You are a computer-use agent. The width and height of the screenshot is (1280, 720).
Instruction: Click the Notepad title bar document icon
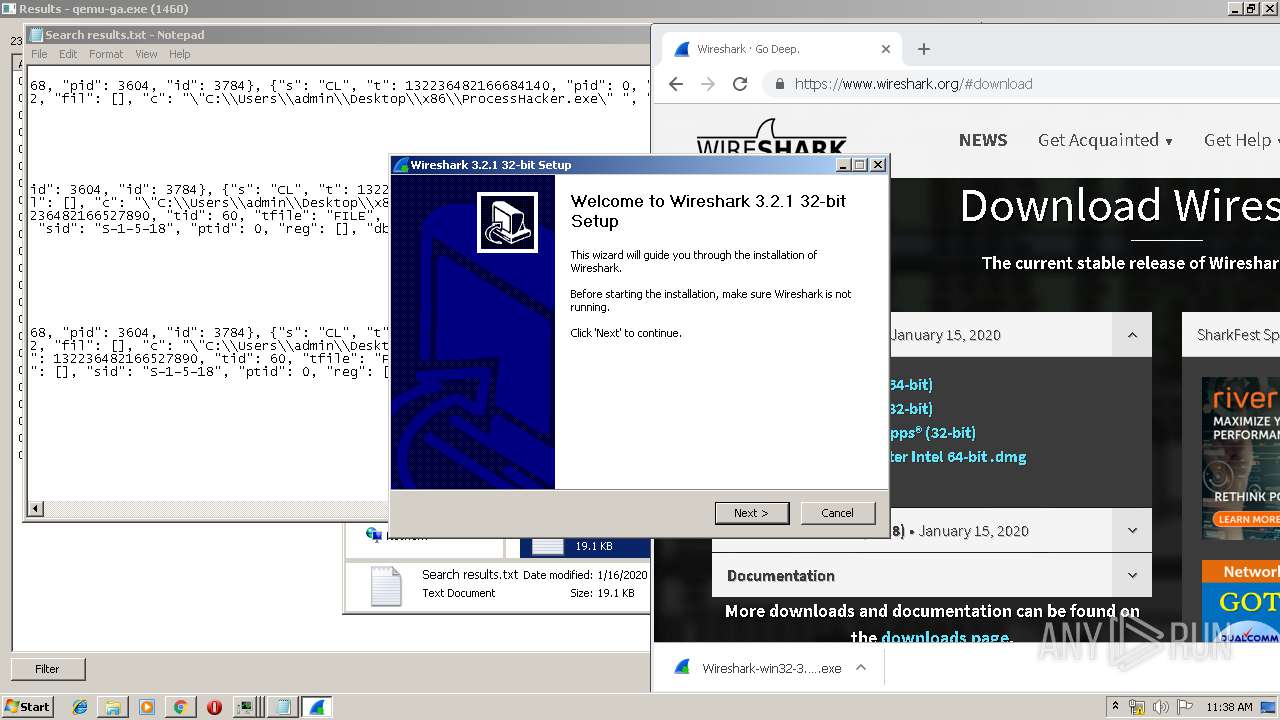point(37,35)
